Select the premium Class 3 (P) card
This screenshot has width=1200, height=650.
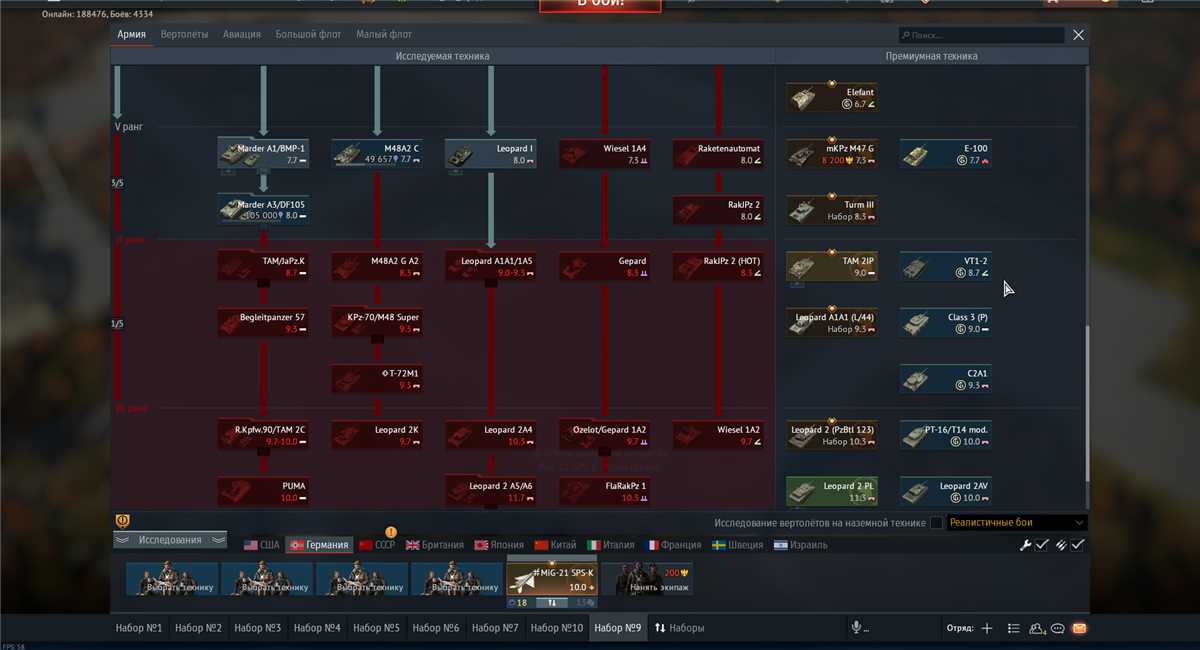pos(946,322)
